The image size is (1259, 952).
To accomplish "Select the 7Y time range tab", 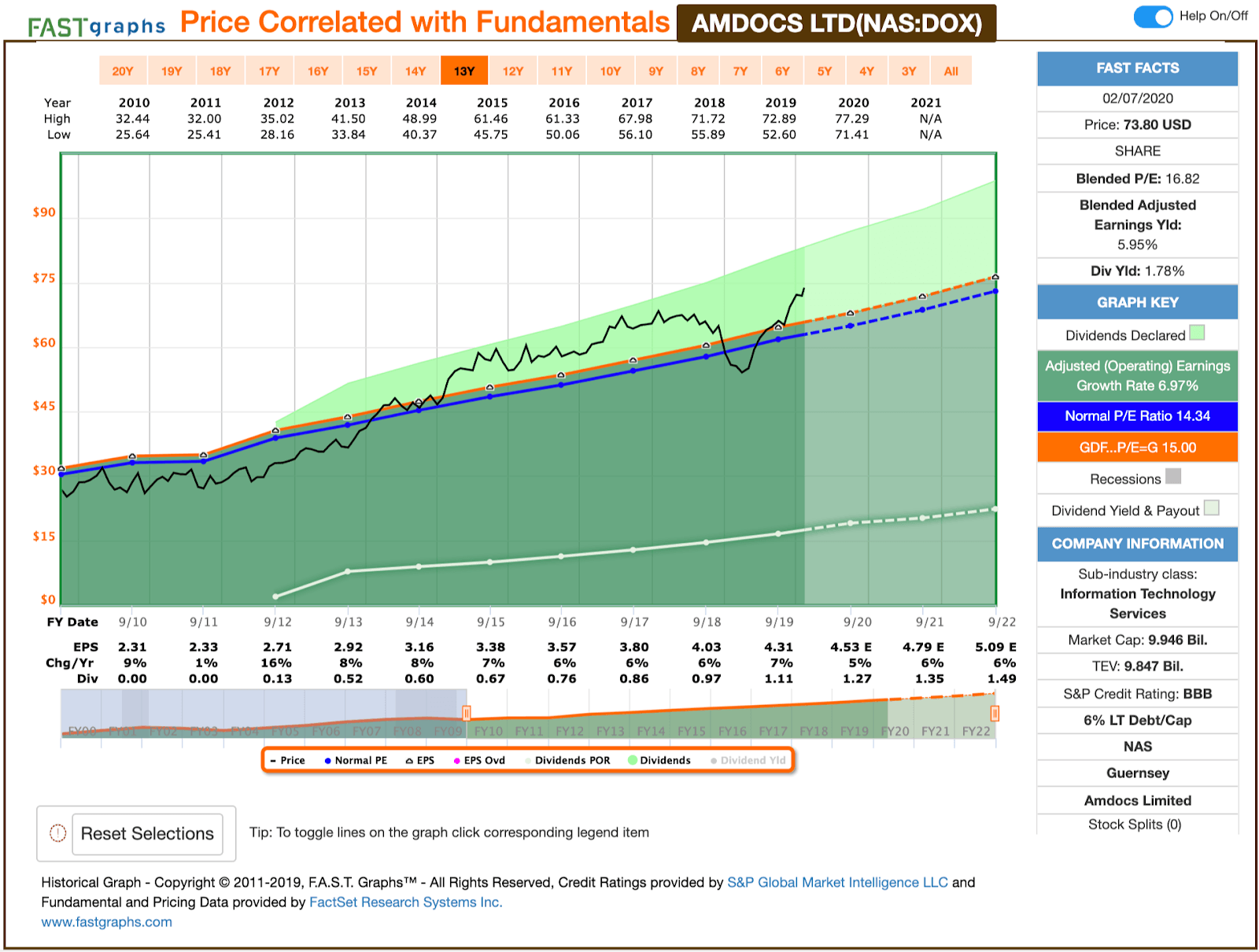I will coord(740,71).
